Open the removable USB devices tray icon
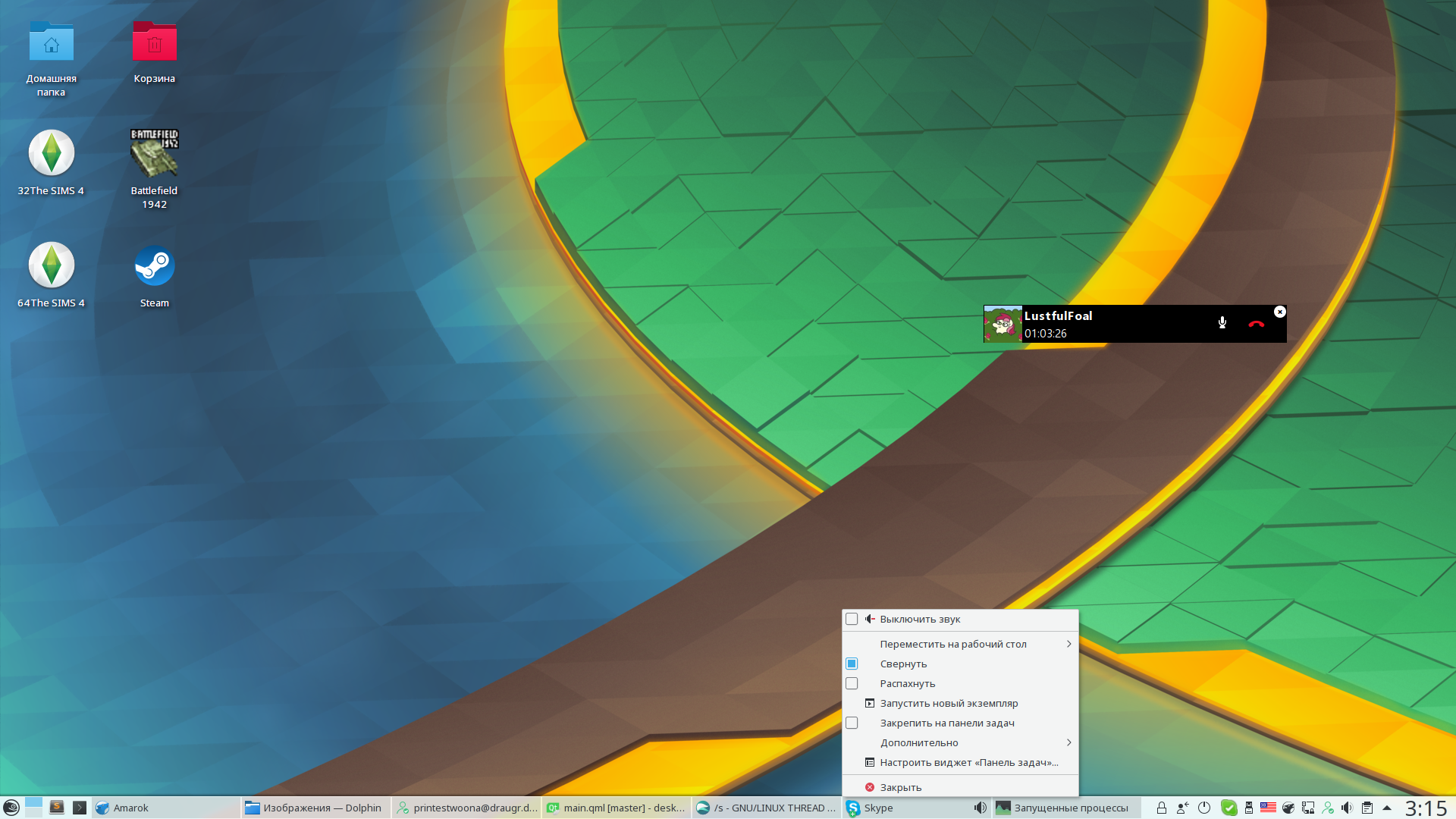 click(1249, 808)
